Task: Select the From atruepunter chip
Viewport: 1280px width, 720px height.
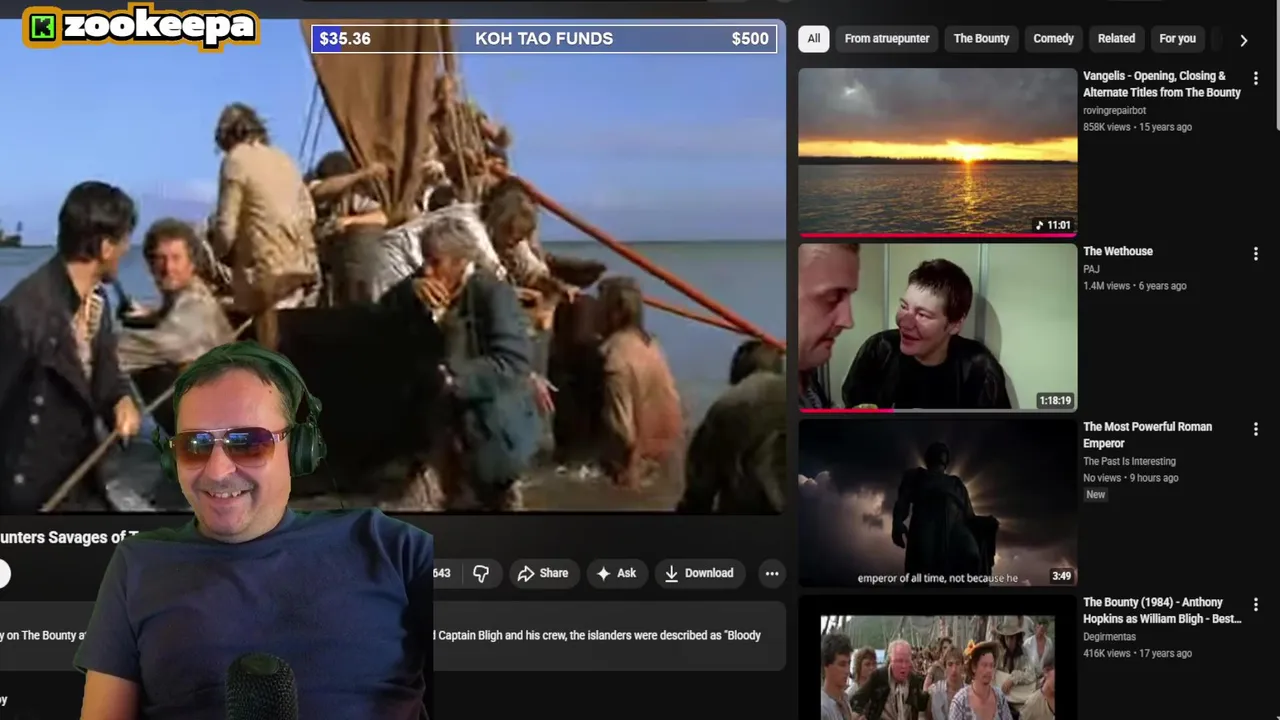Action: click(887, 39)
